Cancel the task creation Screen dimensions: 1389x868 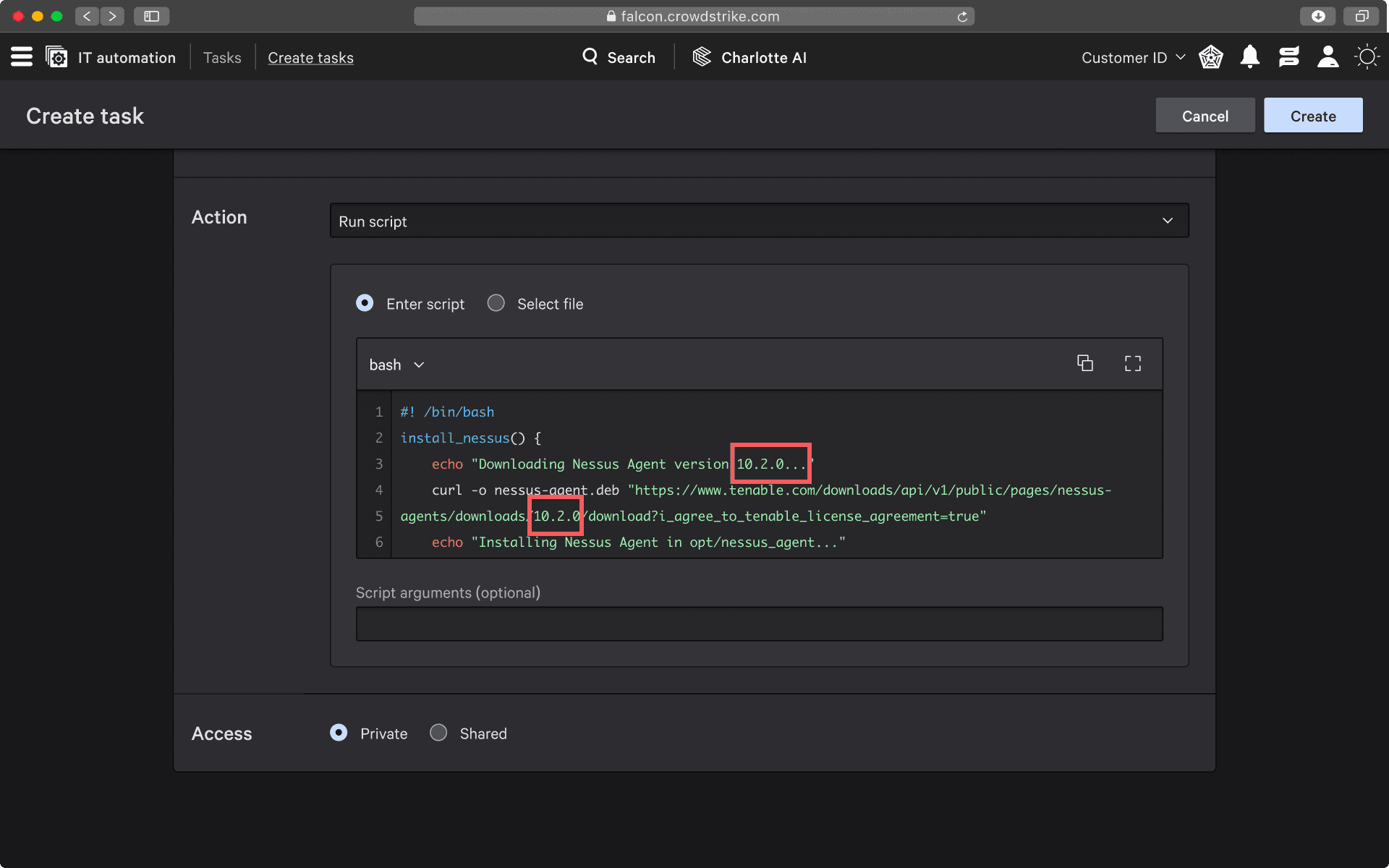[1205, 116]
